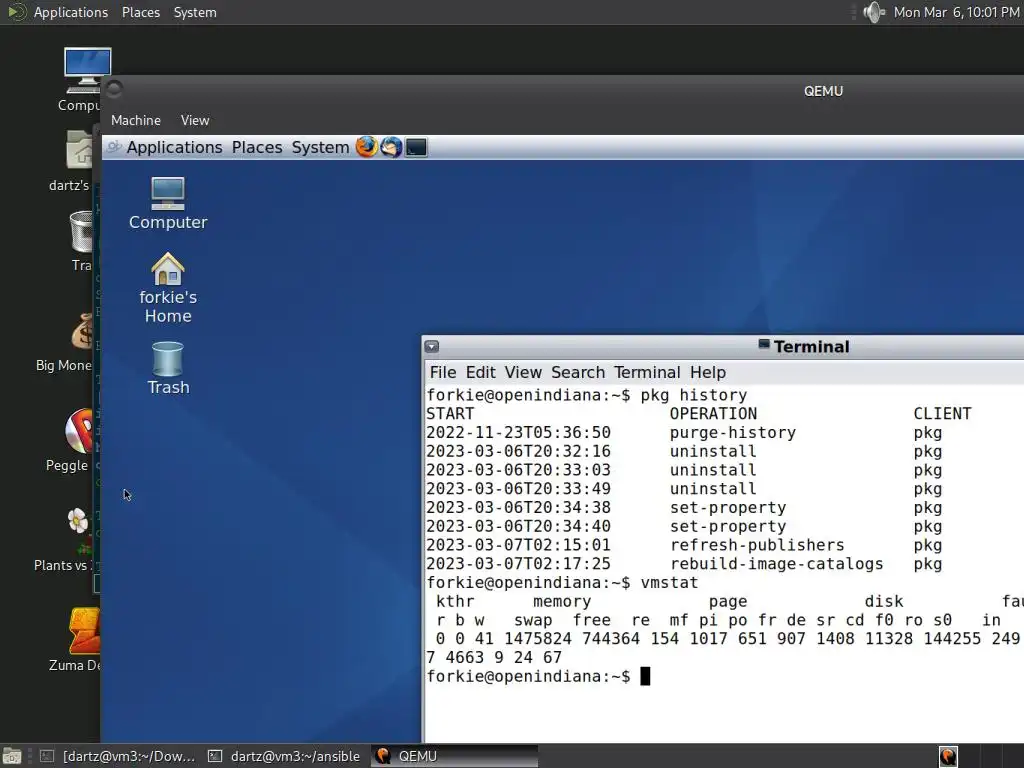Open the Terminal window menu button in titlebar
The image size is (1024, 768).
point(432,347)
